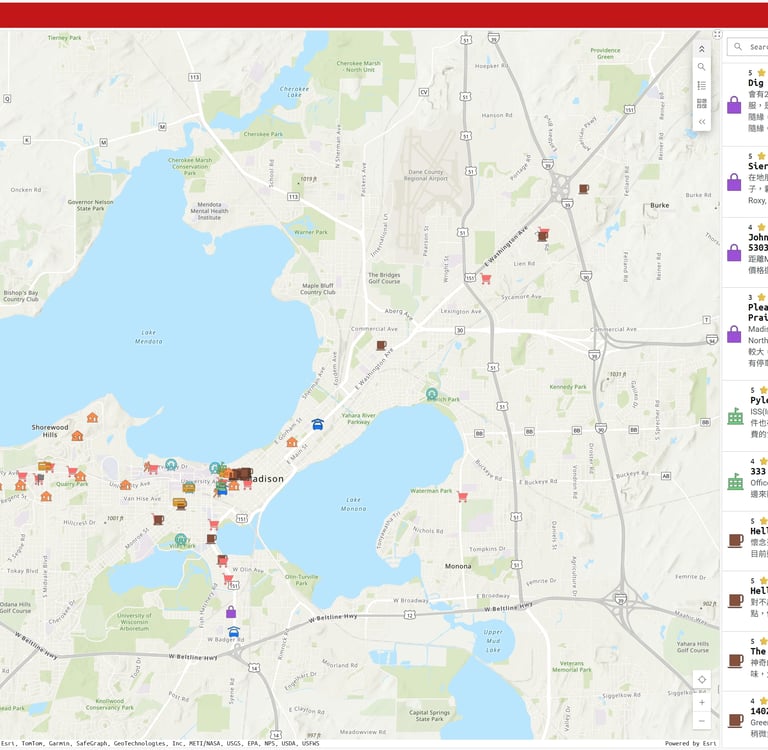Screen dimensions: 768x750
Task: Open the 'The' listing coffee cup icon
Action: coord(735,660)
